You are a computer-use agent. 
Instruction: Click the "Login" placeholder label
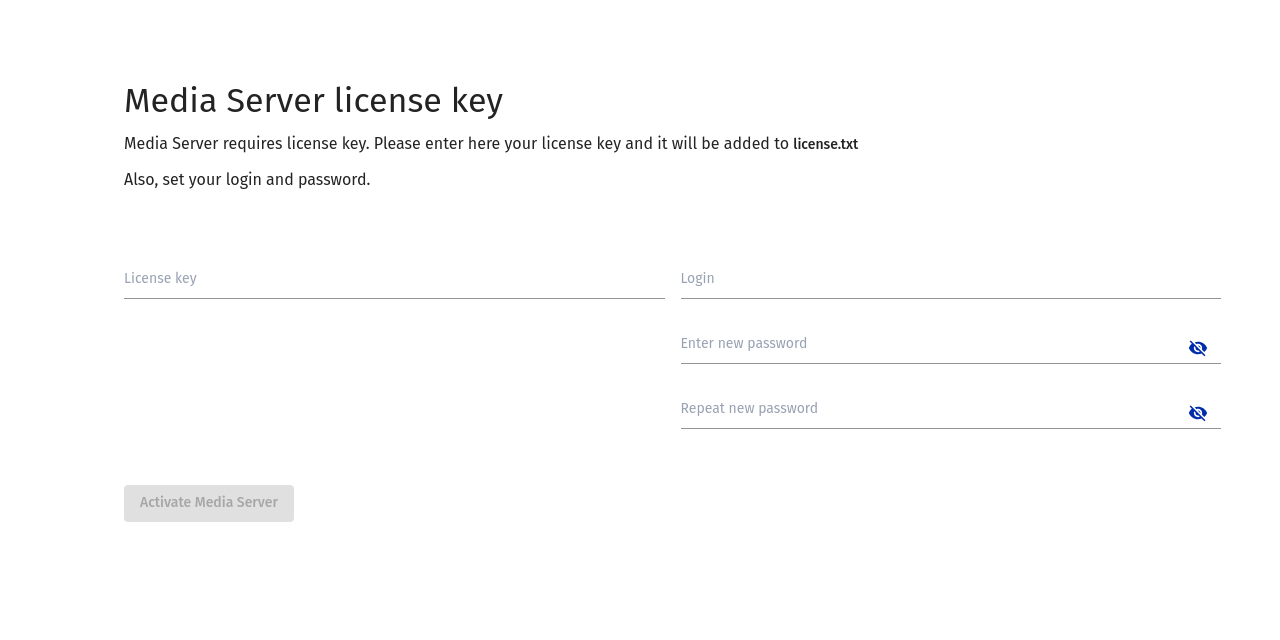tap(697, 279)
